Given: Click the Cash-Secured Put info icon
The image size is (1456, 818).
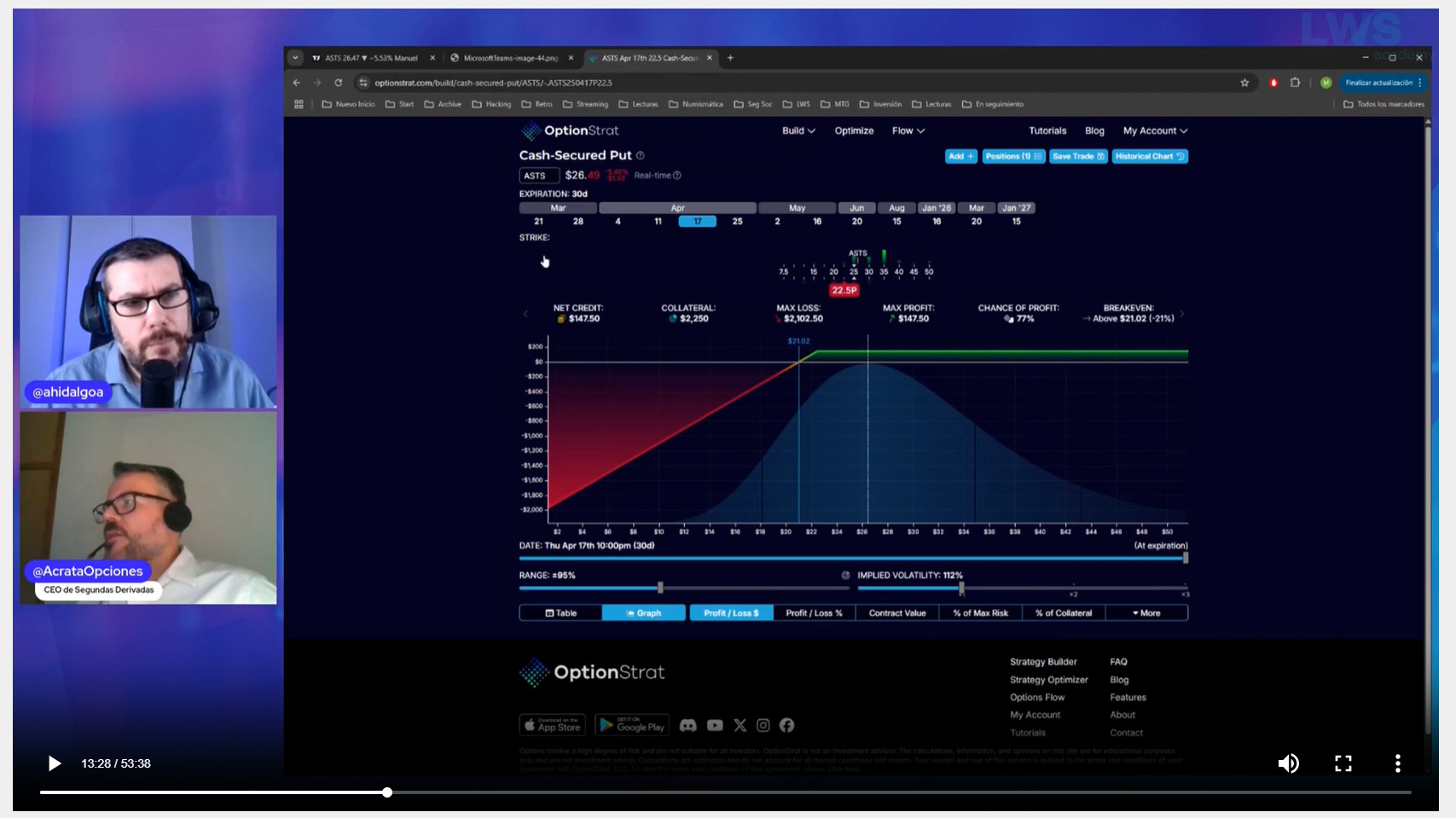Looking at the screenshot, I should (641, 155).
